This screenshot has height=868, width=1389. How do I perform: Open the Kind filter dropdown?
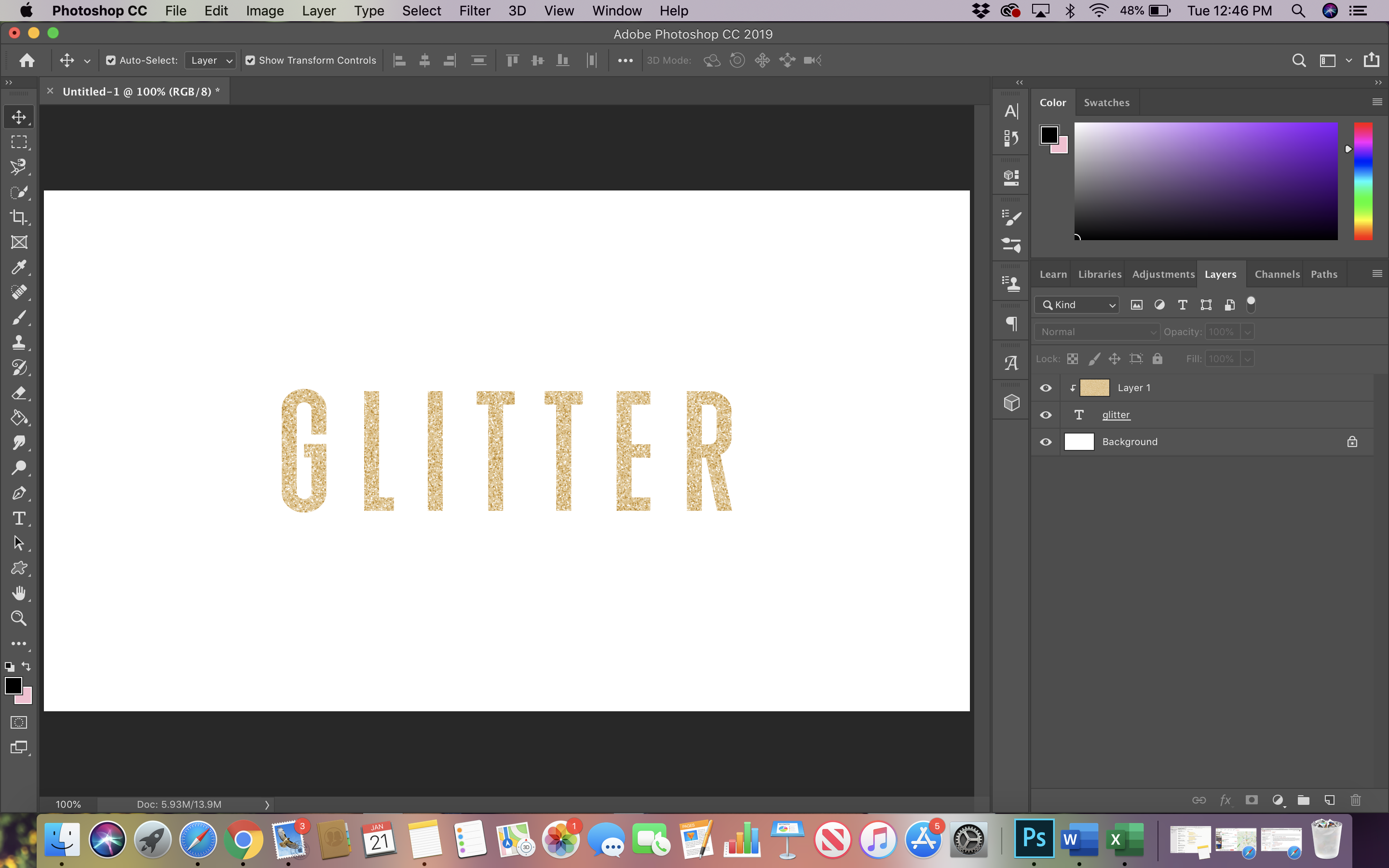point(1077,305)
